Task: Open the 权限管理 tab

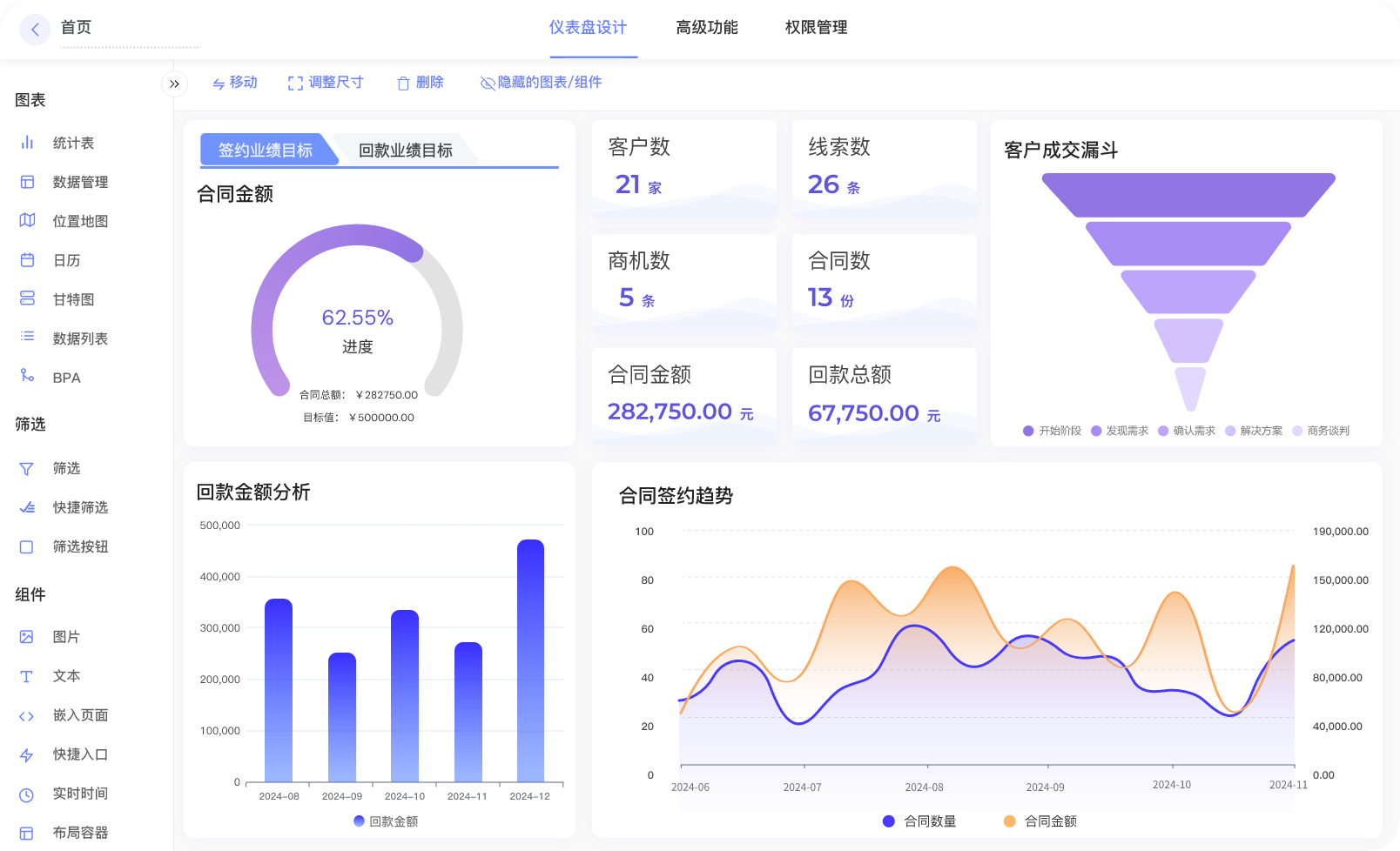Action: (816, 28)
